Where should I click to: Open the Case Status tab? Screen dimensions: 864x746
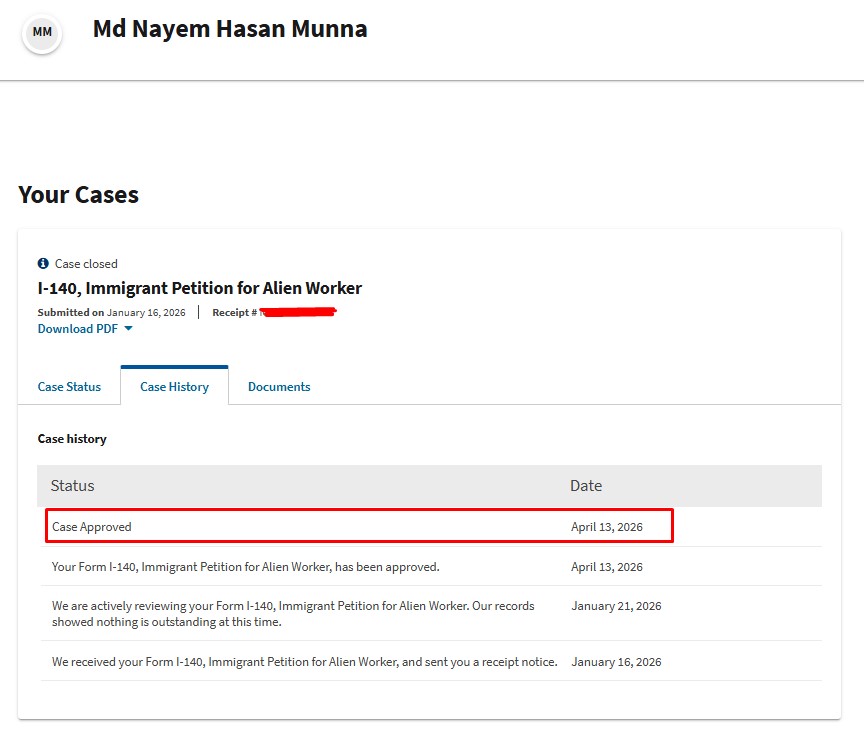[x=69, y=387]
